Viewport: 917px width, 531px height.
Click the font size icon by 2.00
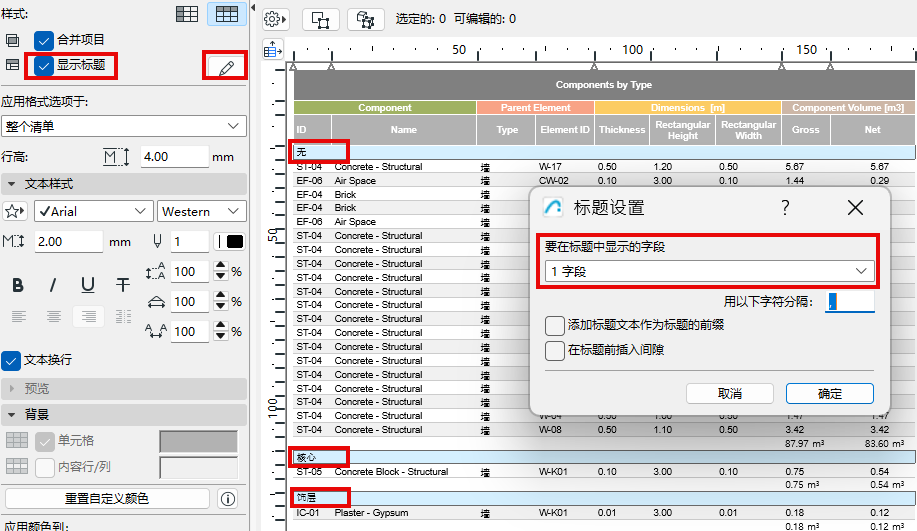pos(13,242)
